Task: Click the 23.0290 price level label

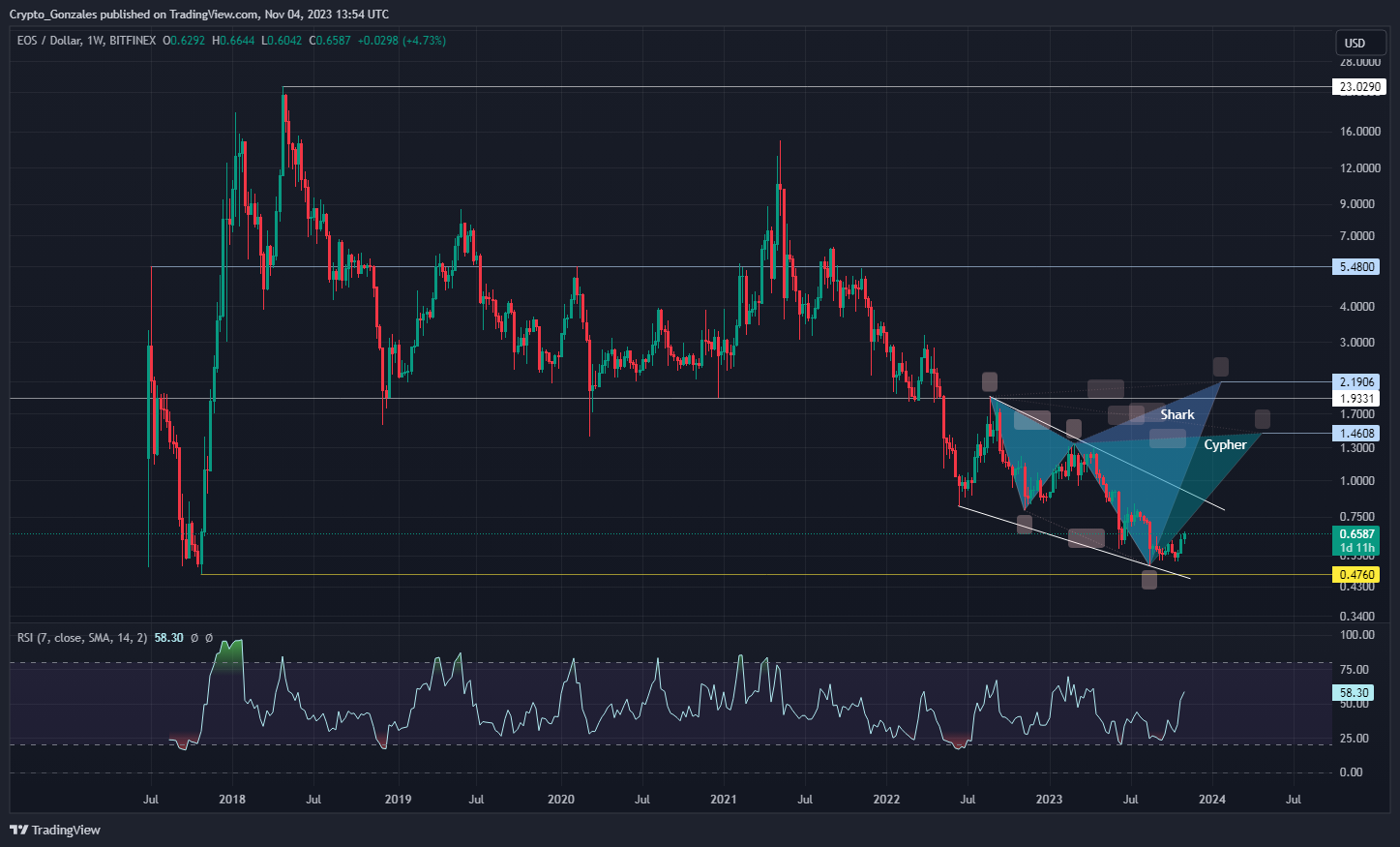Action: 1359,87
